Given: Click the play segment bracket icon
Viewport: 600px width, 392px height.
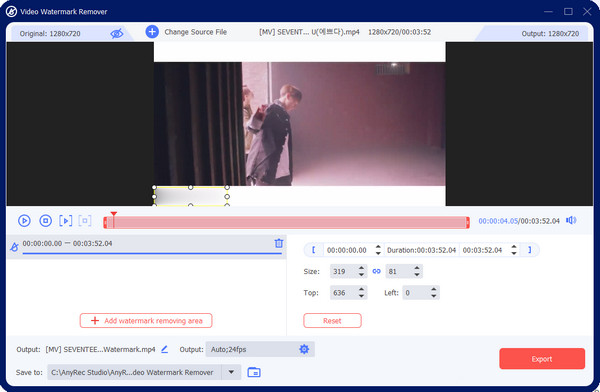Looking at the screenshot, I should pyautogui.click(x=65, y=220).
